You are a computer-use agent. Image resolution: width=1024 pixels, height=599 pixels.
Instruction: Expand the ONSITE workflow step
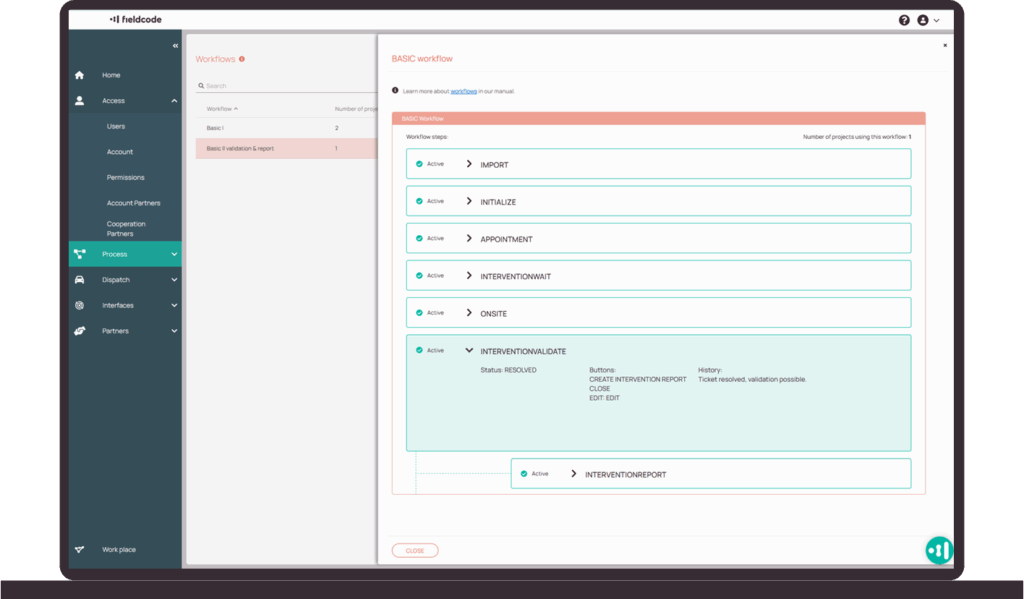pyautogui.click(x=469, y=313)
